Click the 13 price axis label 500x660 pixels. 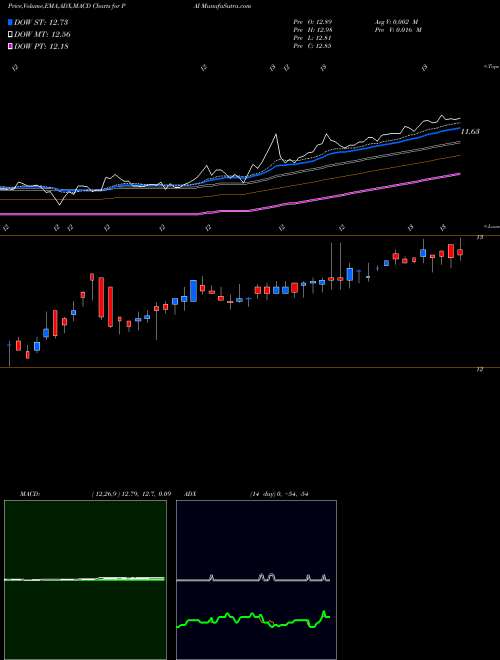click(x=479, y=238)
